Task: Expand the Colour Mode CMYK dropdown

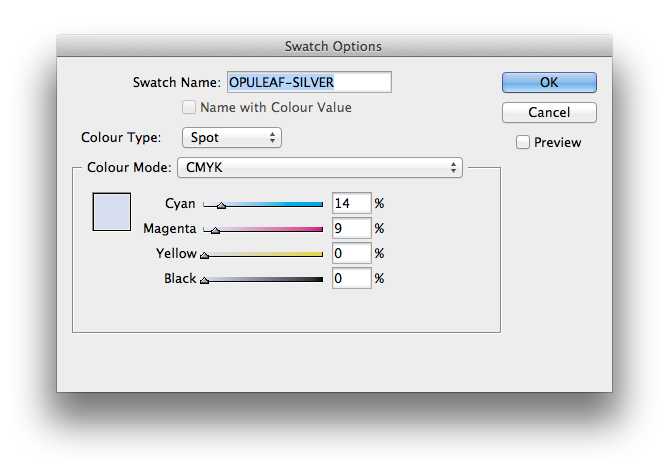Action: tap(319, 167)
